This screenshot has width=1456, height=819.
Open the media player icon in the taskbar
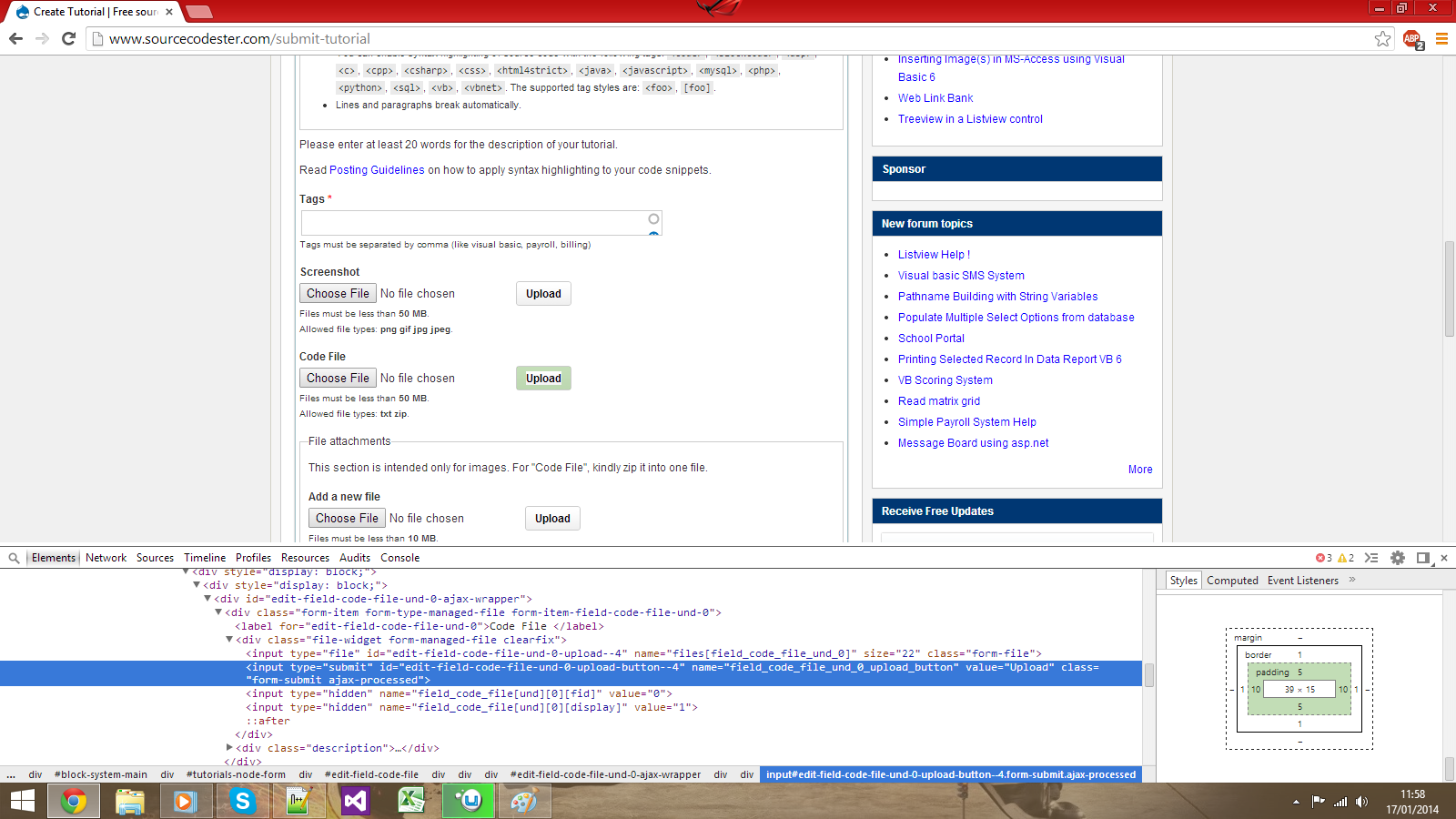[x=186, y=801]
